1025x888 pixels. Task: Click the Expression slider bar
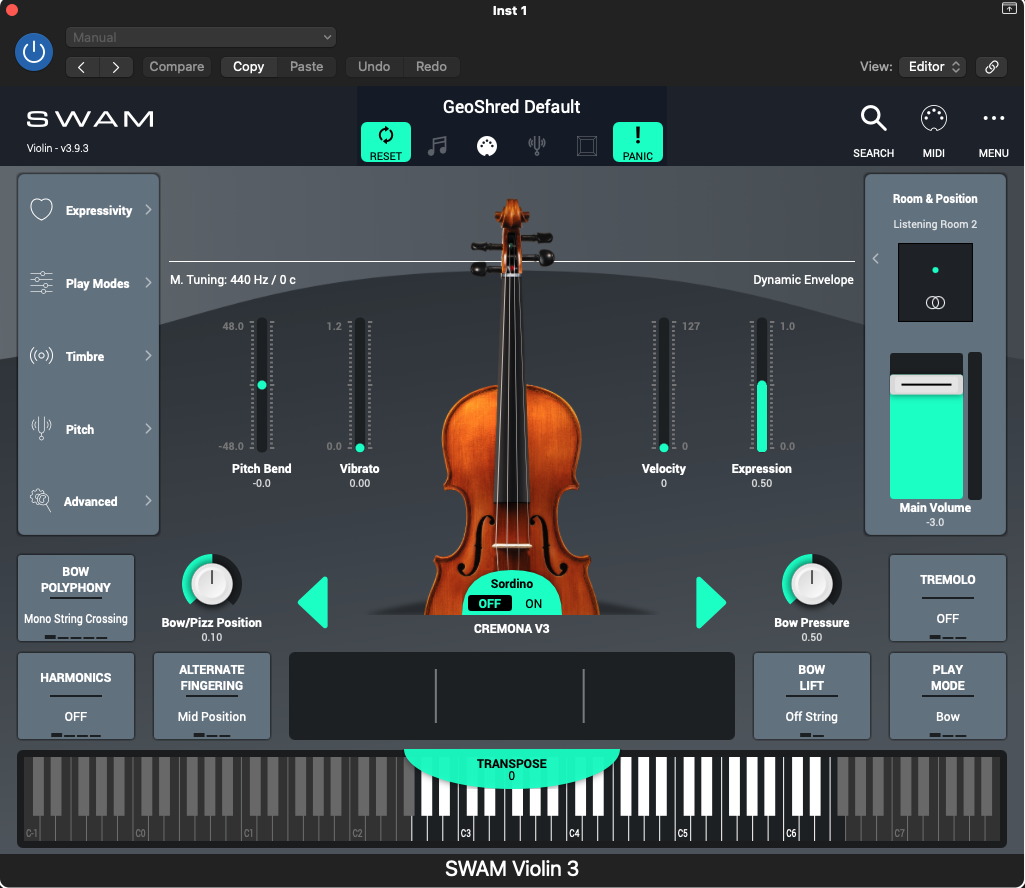point(762,385)
